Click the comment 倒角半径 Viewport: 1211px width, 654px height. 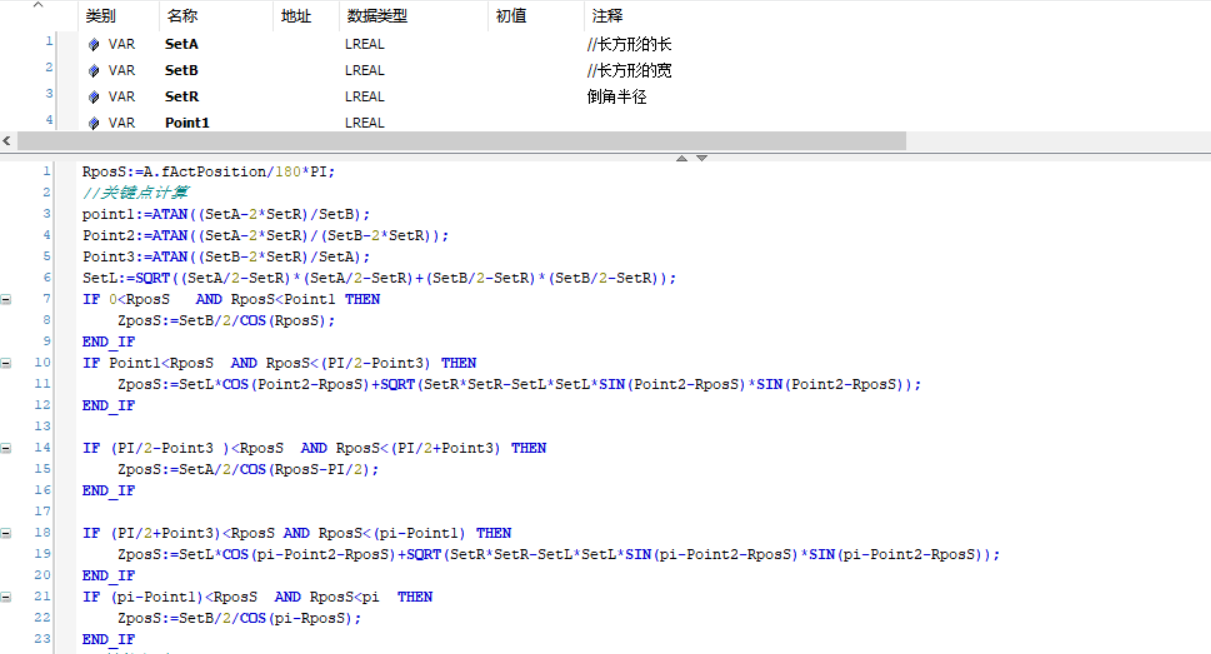[617, 97]
